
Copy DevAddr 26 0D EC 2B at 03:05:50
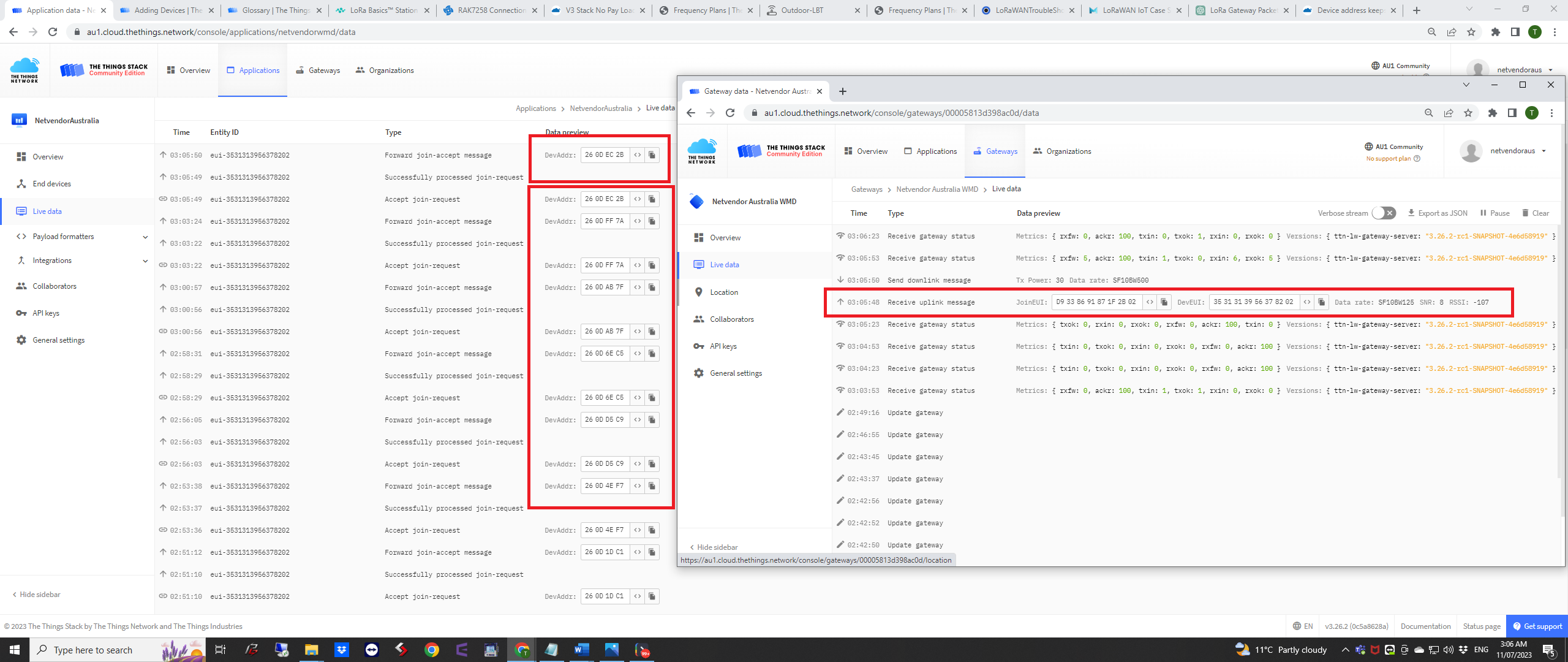[x=652, y=155]
